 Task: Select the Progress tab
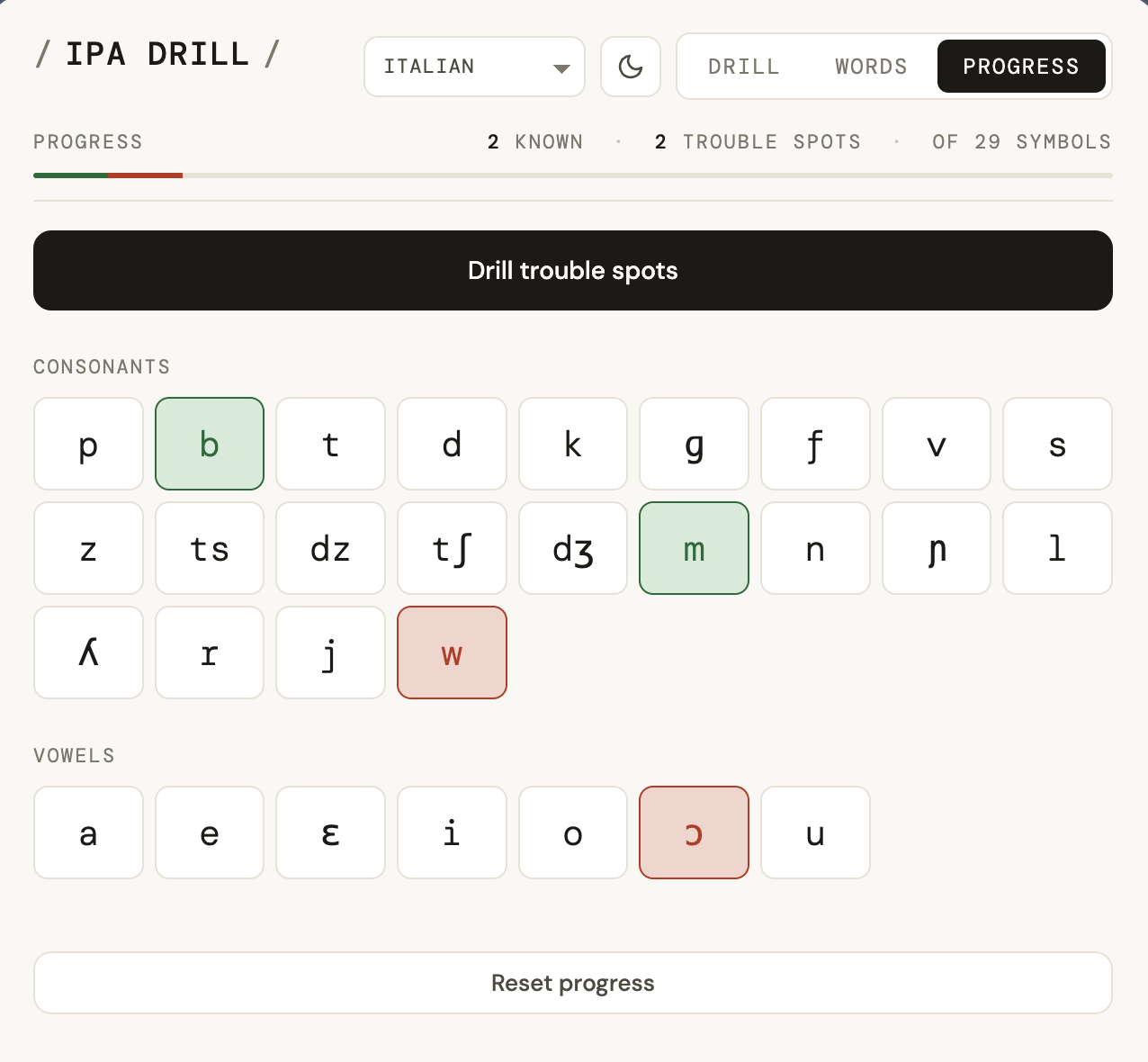pyautogui.click(x=1021, y=67)
